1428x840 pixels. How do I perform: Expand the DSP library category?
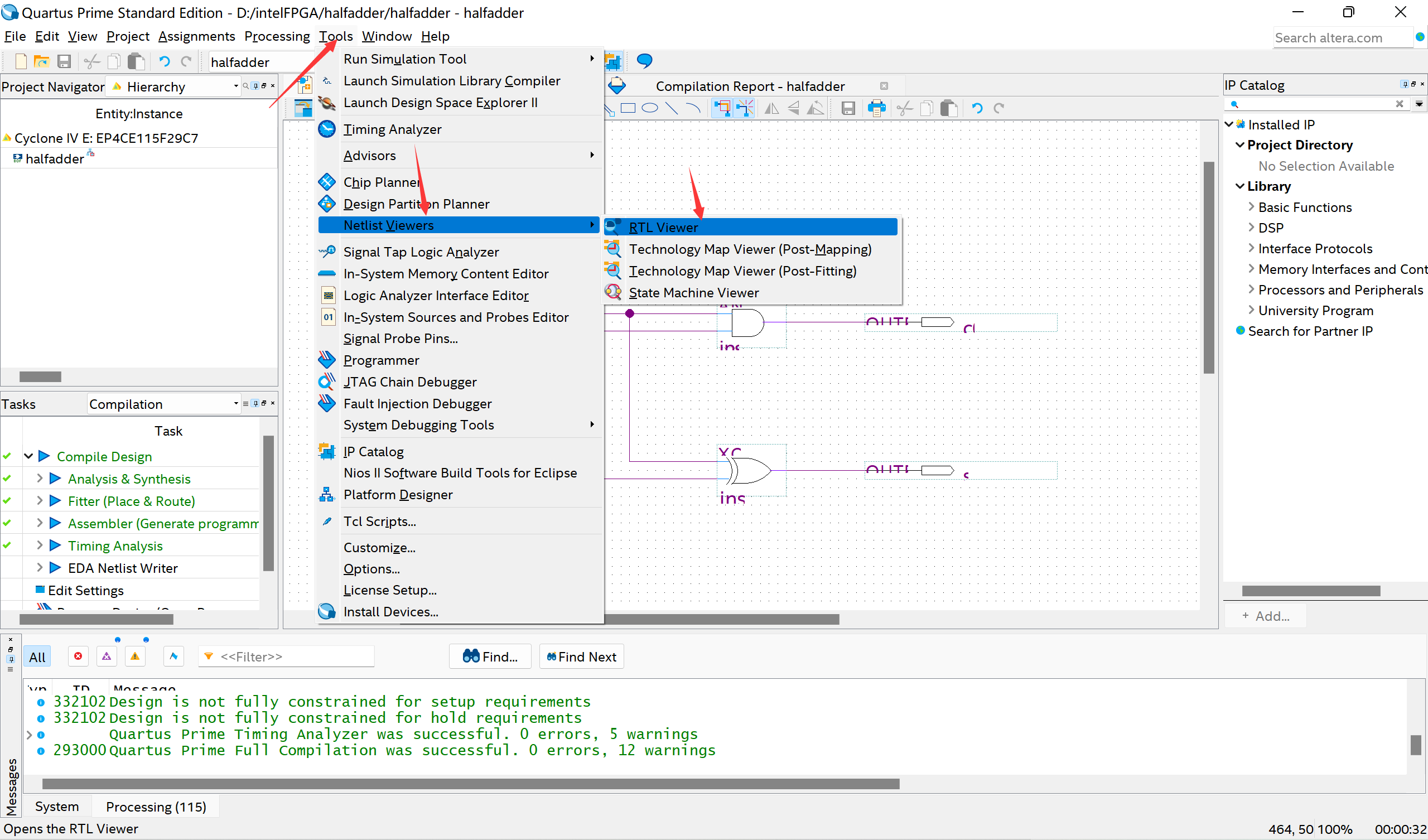(1251, 226)
